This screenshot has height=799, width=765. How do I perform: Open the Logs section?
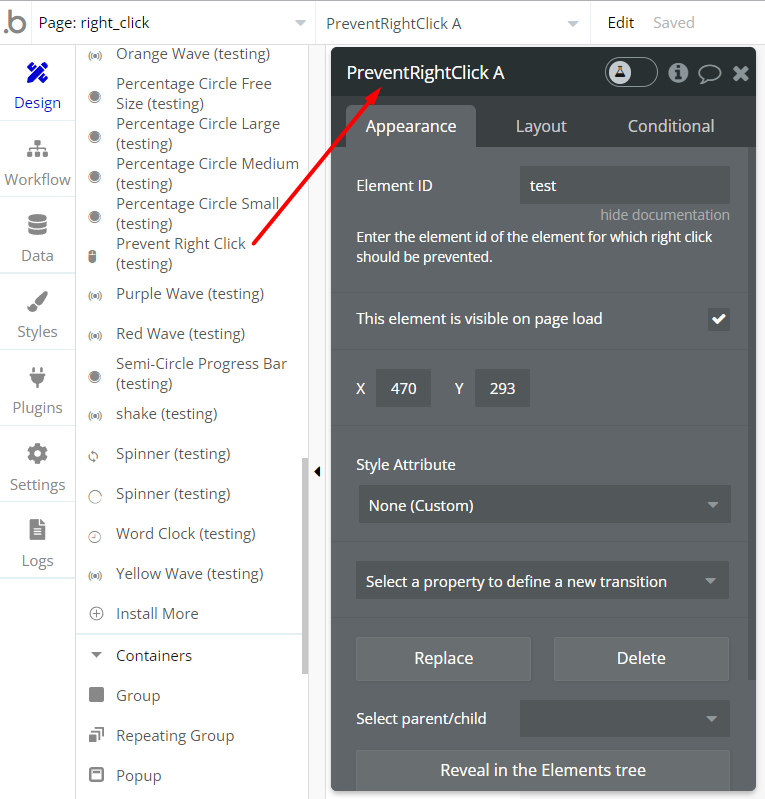pos(37,543)
